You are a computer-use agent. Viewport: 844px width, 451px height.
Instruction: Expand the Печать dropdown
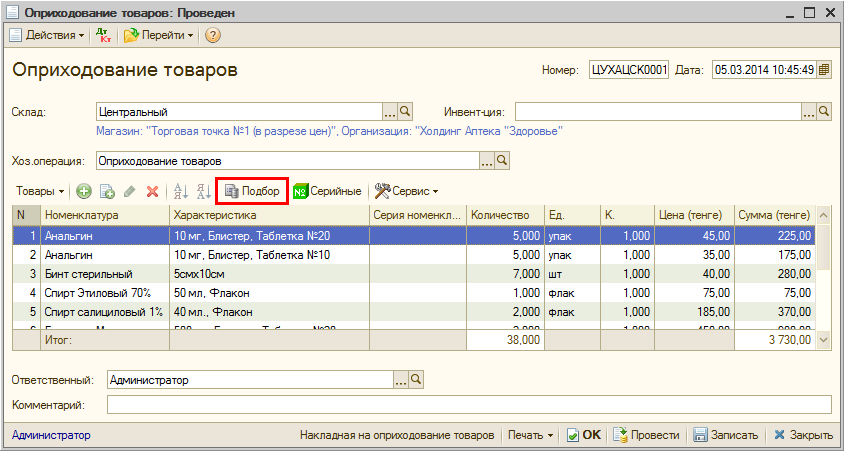[531, 435]
